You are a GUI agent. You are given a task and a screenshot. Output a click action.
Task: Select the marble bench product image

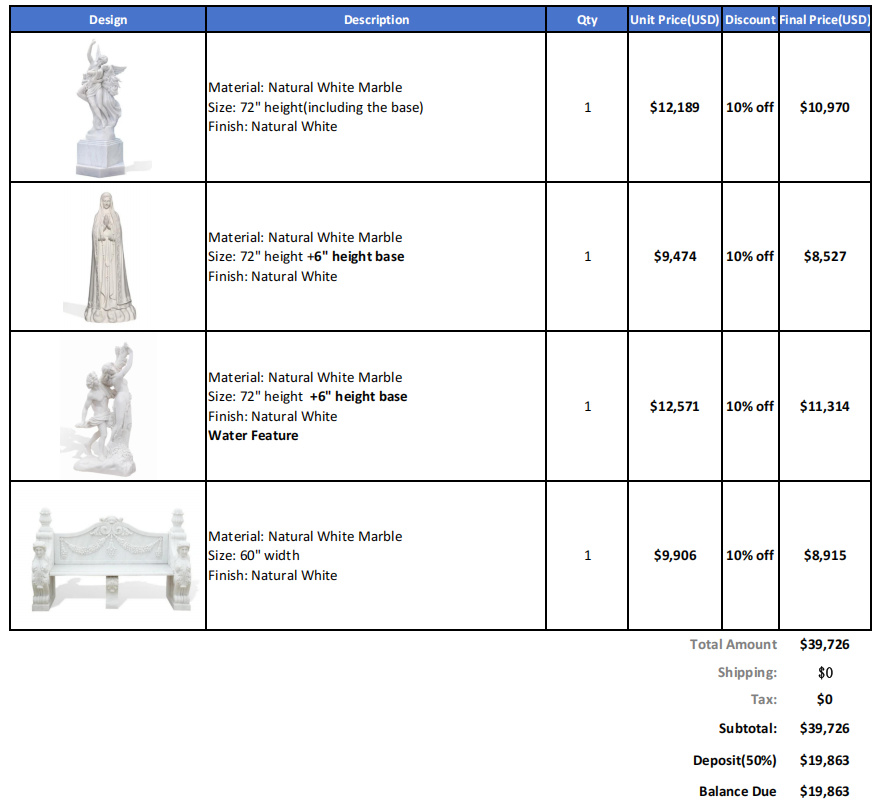107,555
